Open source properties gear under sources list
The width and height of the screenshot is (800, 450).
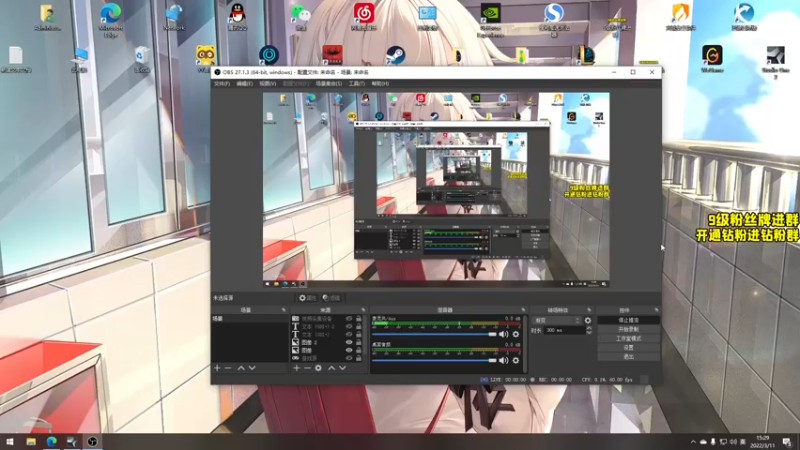318,368
